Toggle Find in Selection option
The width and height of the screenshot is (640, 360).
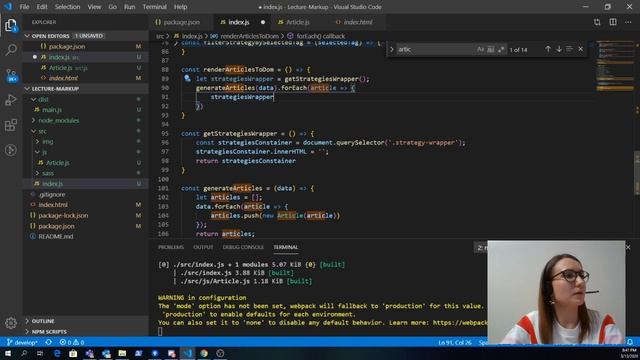[x=569, y=49]
